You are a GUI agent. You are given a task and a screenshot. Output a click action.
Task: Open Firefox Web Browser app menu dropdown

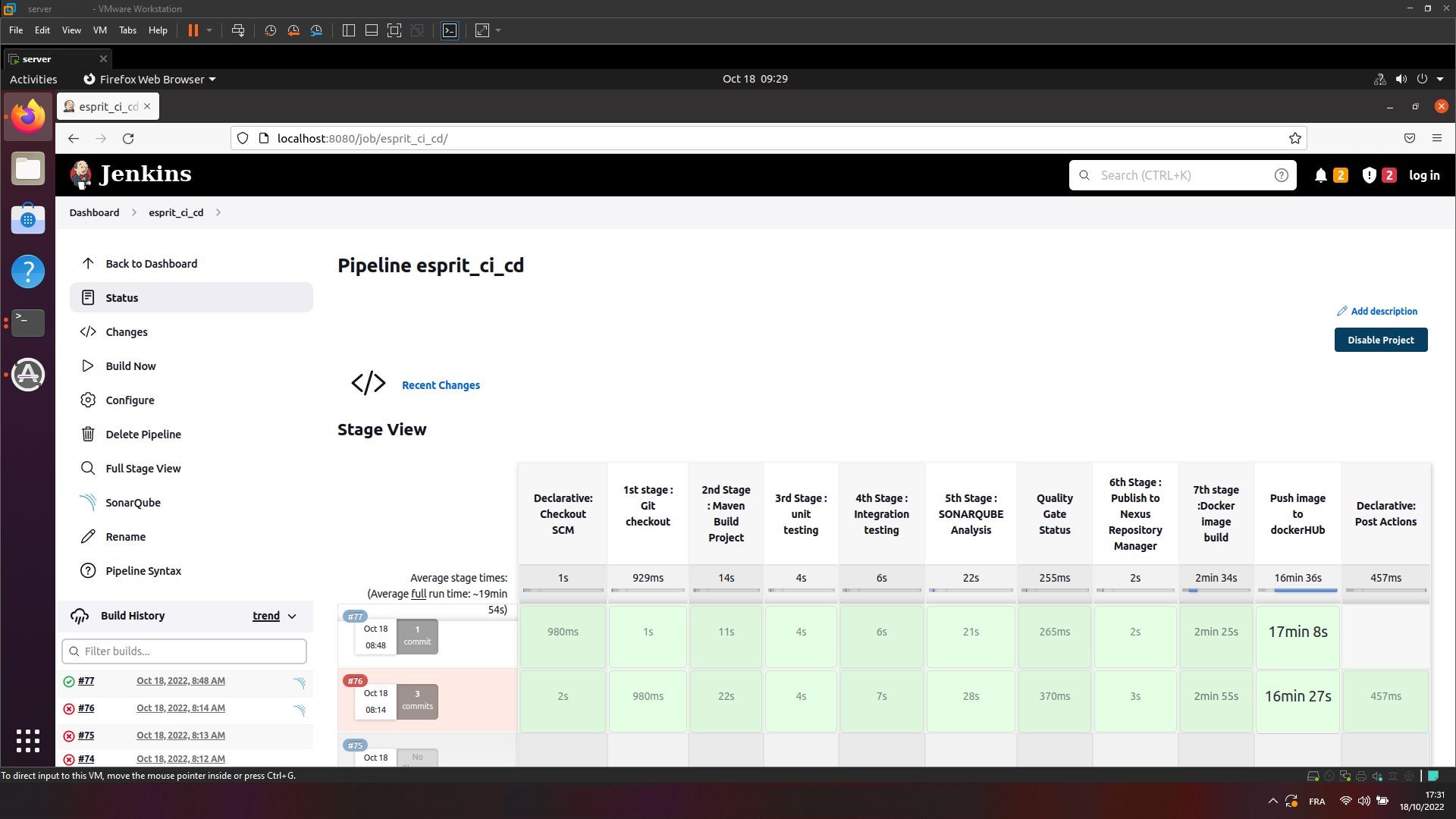point(149,79)
